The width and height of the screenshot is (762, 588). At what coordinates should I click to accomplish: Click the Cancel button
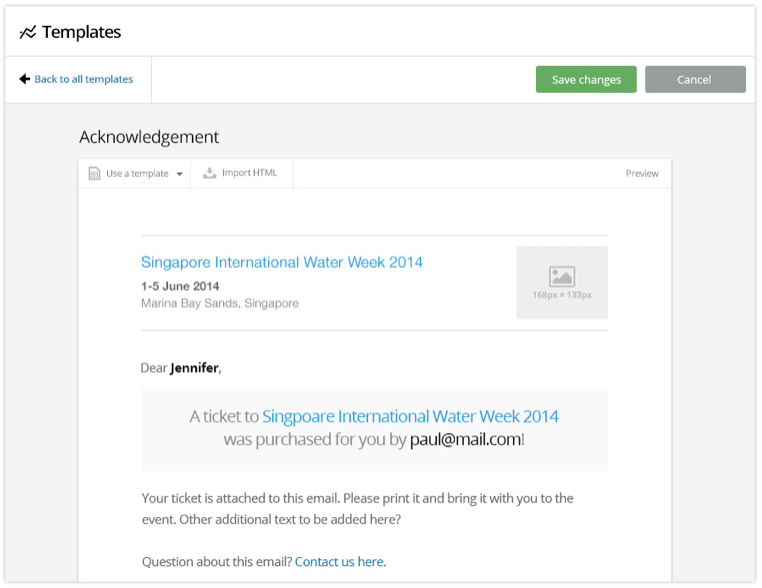[x=694, y=79]
